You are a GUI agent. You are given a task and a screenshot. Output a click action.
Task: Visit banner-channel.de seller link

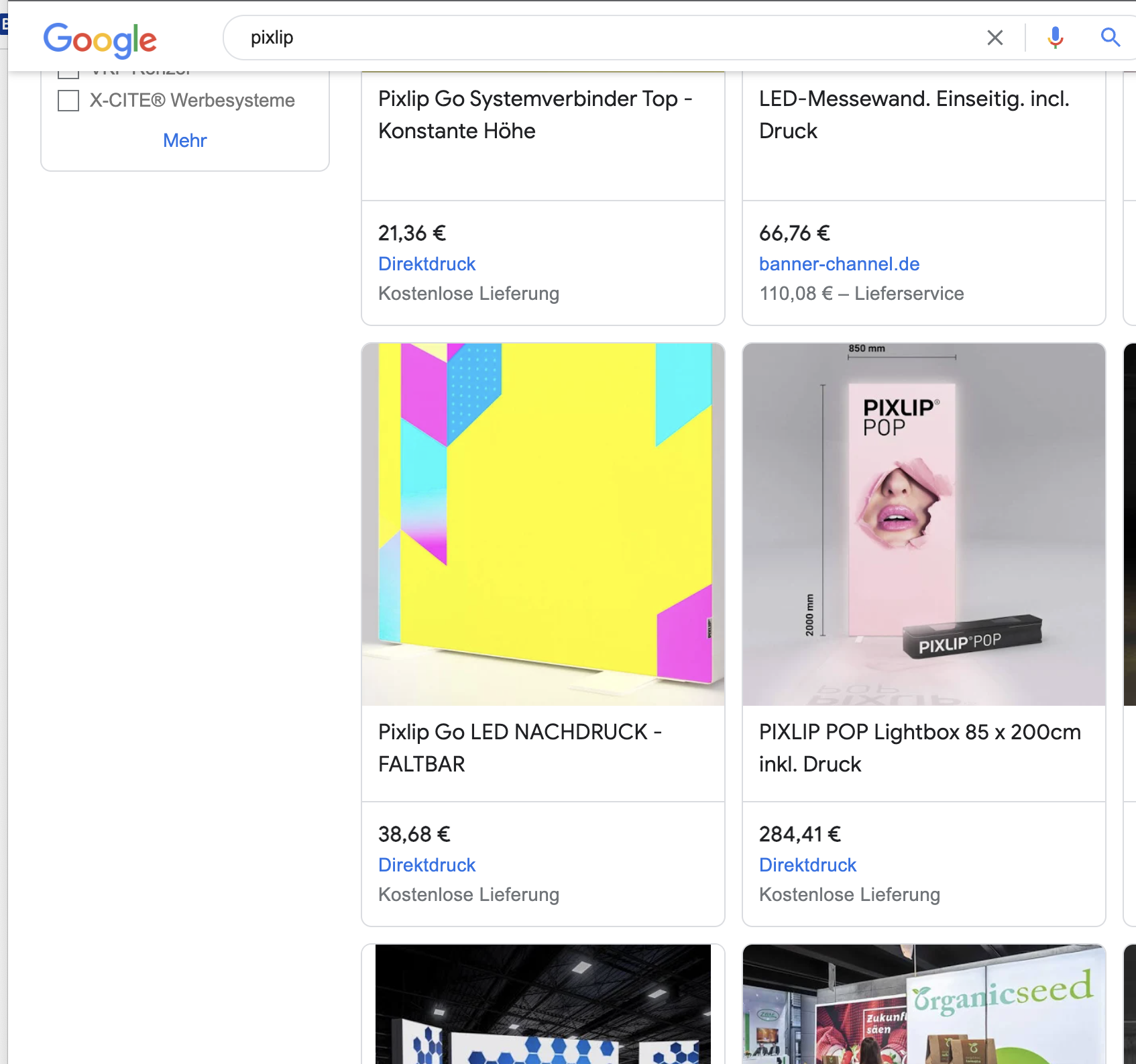(839, 264)
